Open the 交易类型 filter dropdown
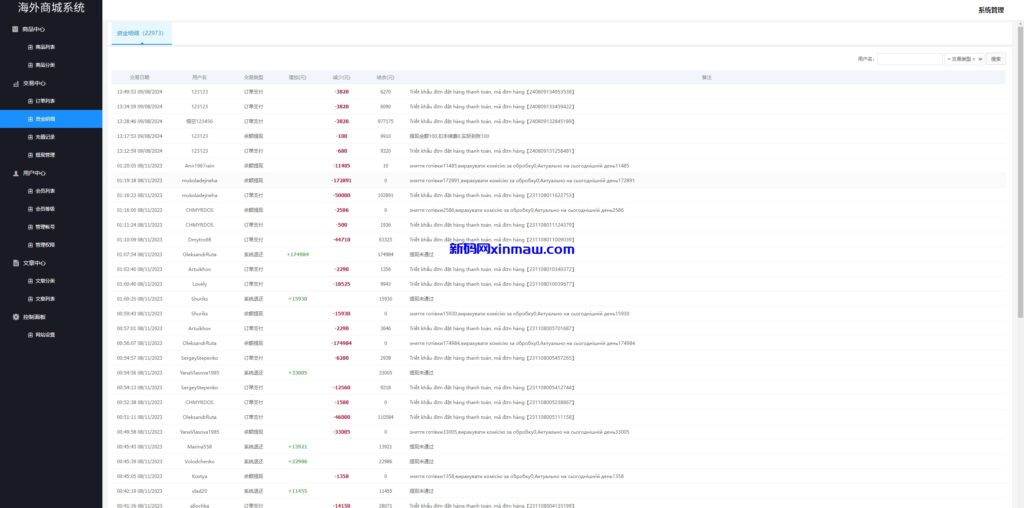1024x508 pixels. pos(964,59)
